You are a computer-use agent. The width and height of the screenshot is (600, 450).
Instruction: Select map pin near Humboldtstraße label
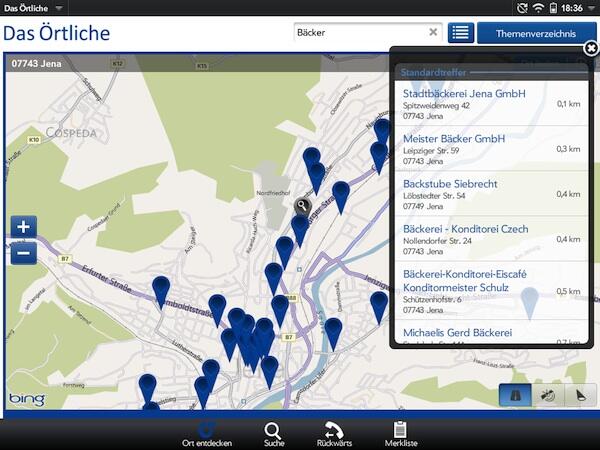(217, 309)
